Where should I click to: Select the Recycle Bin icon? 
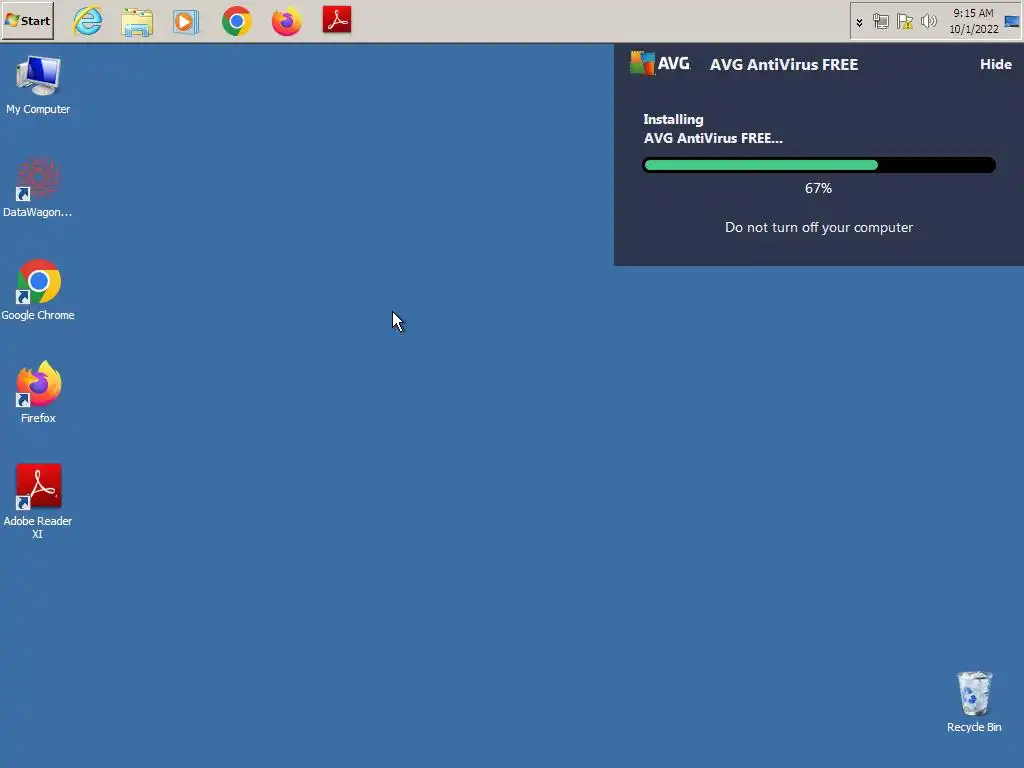click(x=974, y=702)
